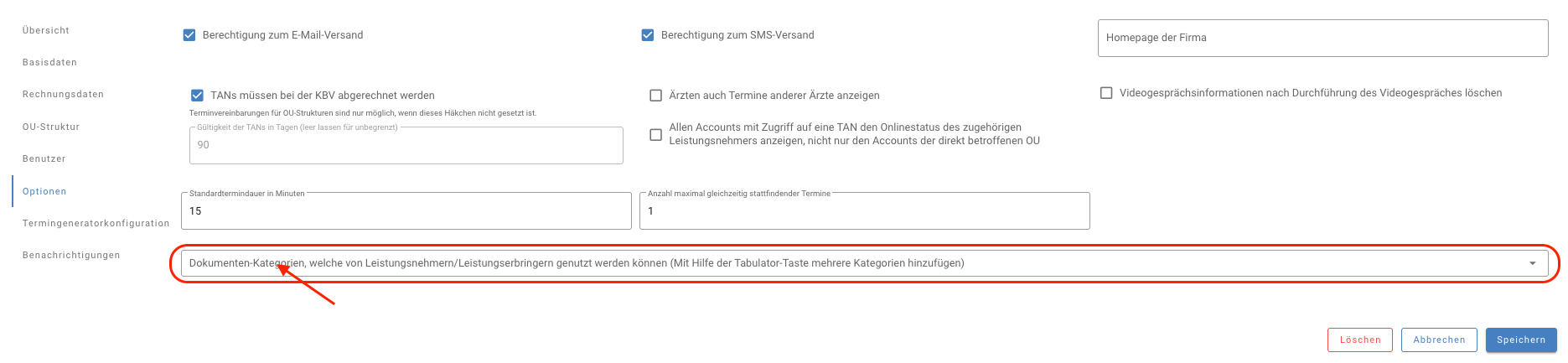Enable Videogesprächsinformationen löschen checkbox
This screenshot has height=363, width=1568.
[1106, 93]
